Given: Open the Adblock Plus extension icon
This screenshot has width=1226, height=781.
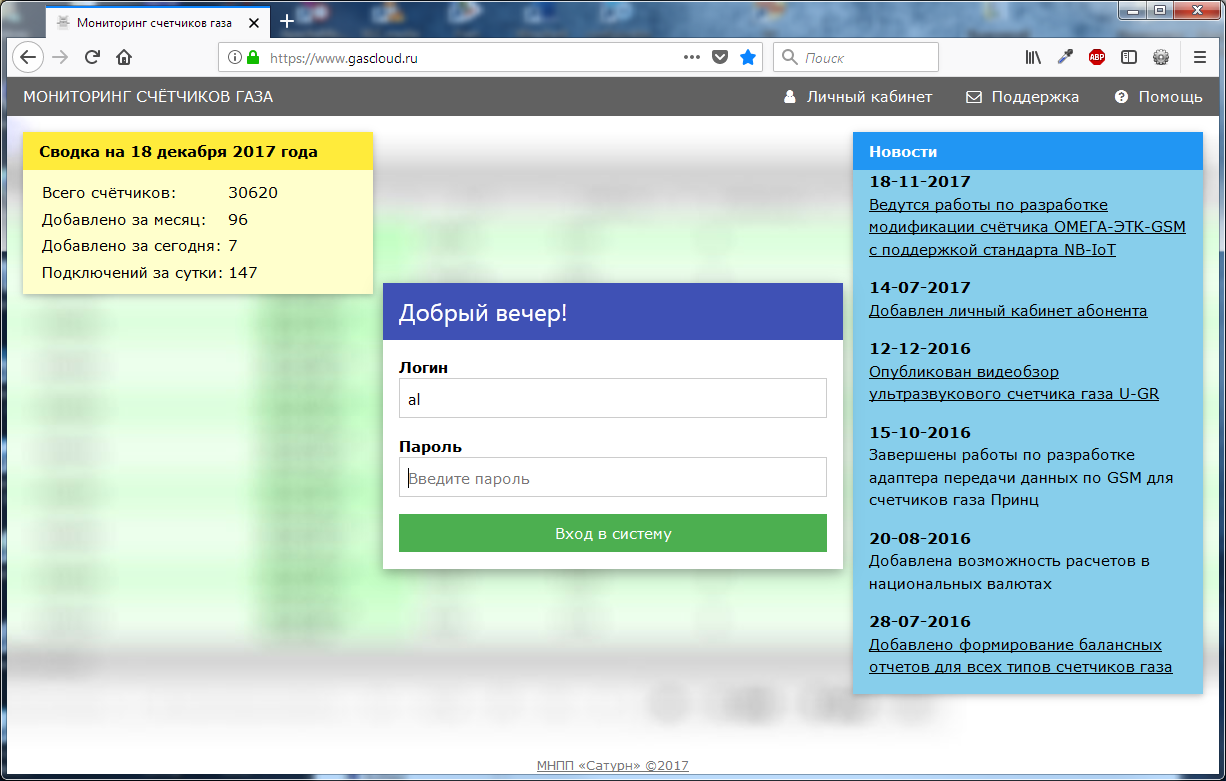Looking at the screenshot, I should 1097,57.
